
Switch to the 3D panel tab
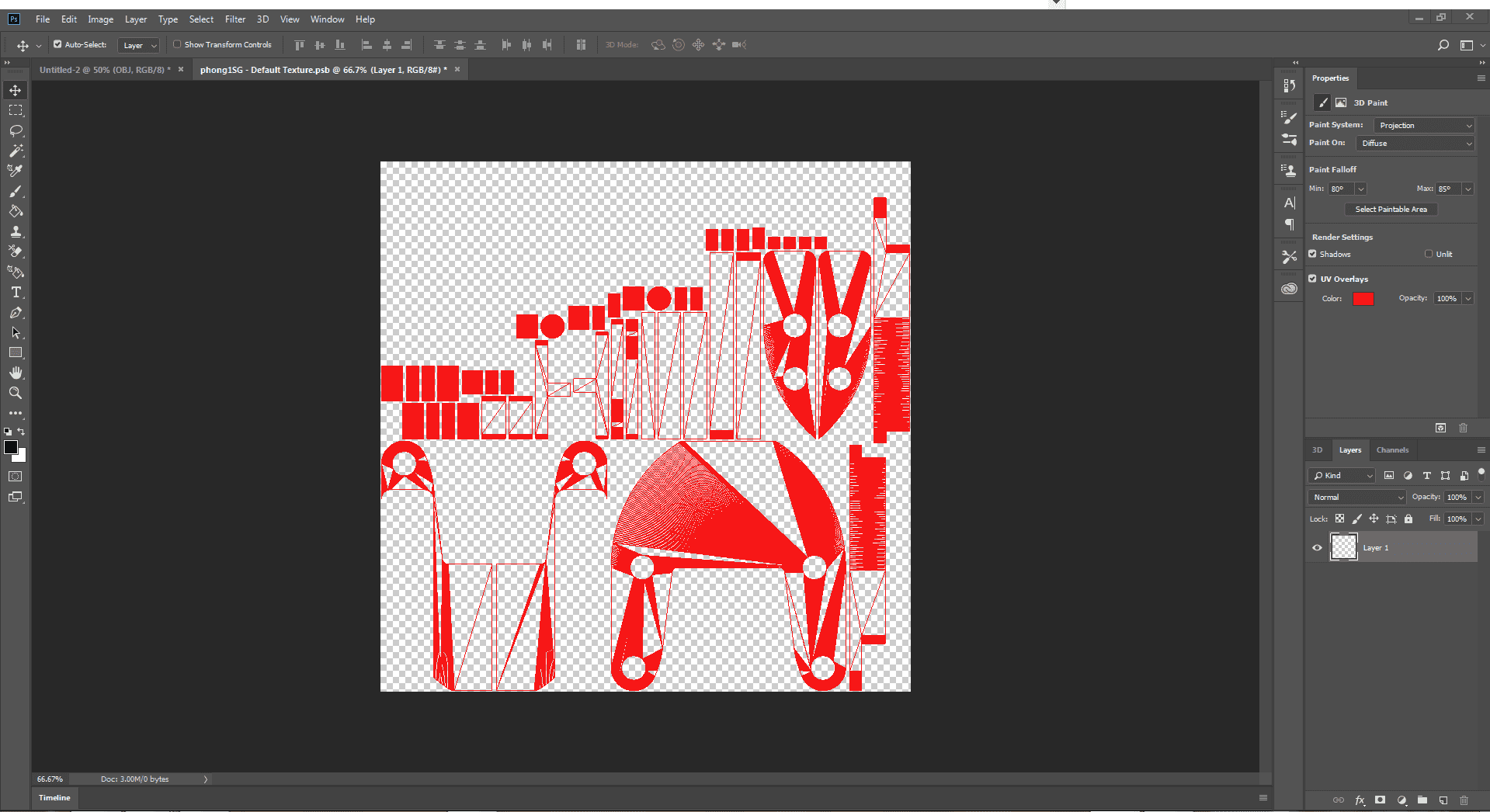click(x=1318, y=450)
